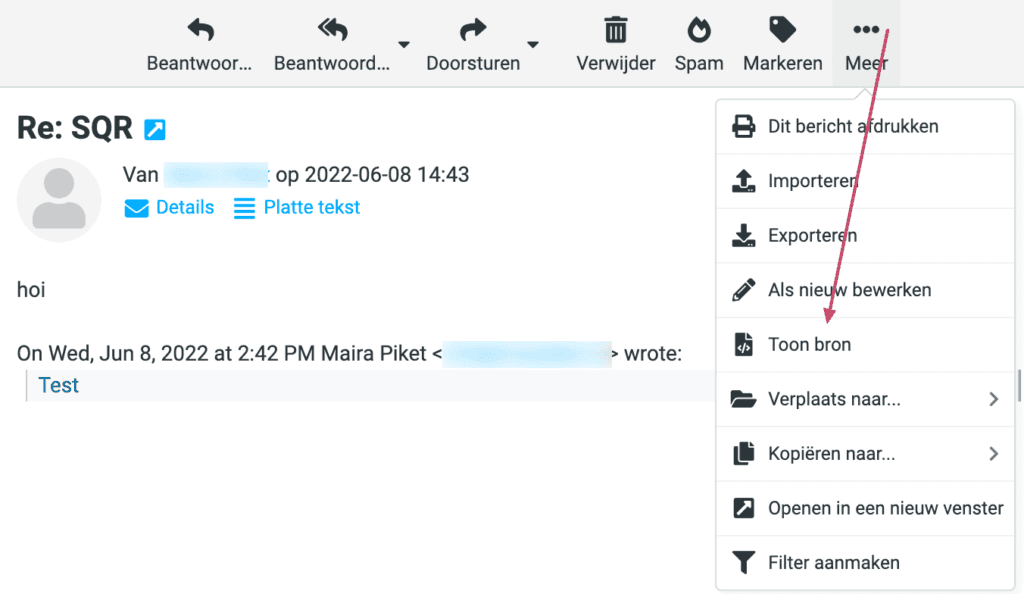Viewport: 1024px width, 594px height.
Task: Click the sender avatar placeholder
Action: point(59,200)
